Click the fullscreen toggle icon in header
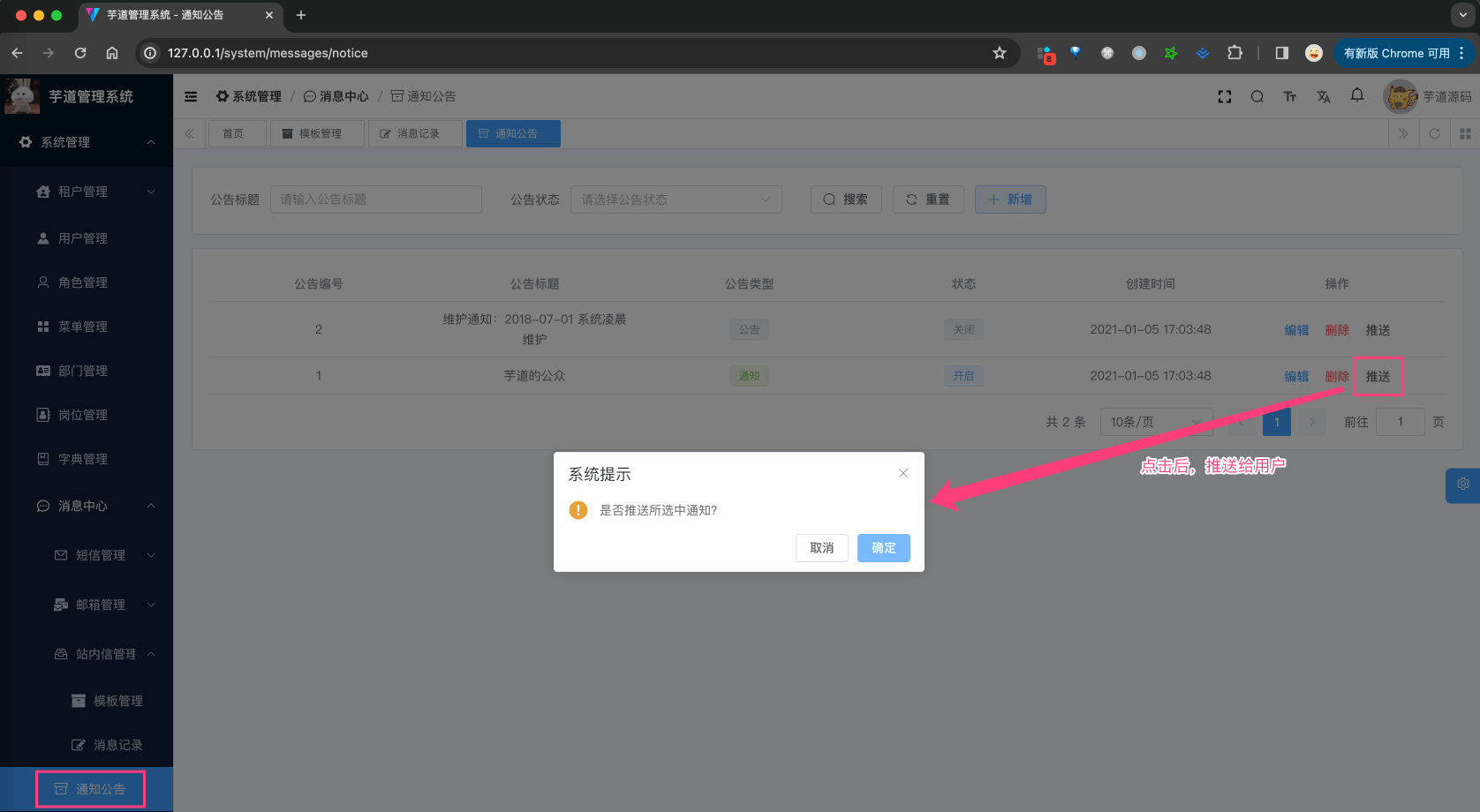The image size is (1480, 812). coord(1224,97)
